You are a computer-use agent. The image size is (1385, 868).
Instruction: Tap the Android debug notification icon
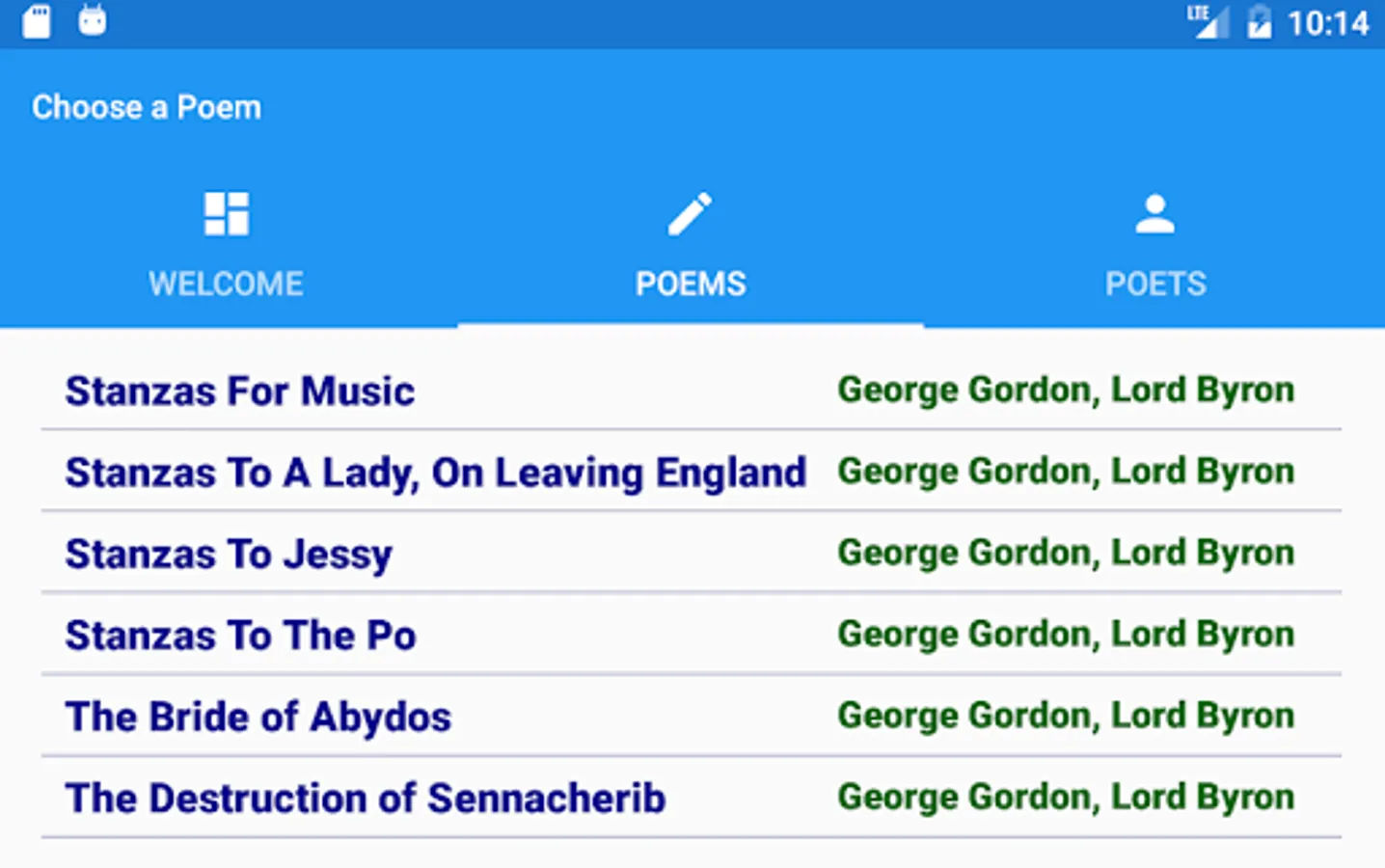point(93,20)
